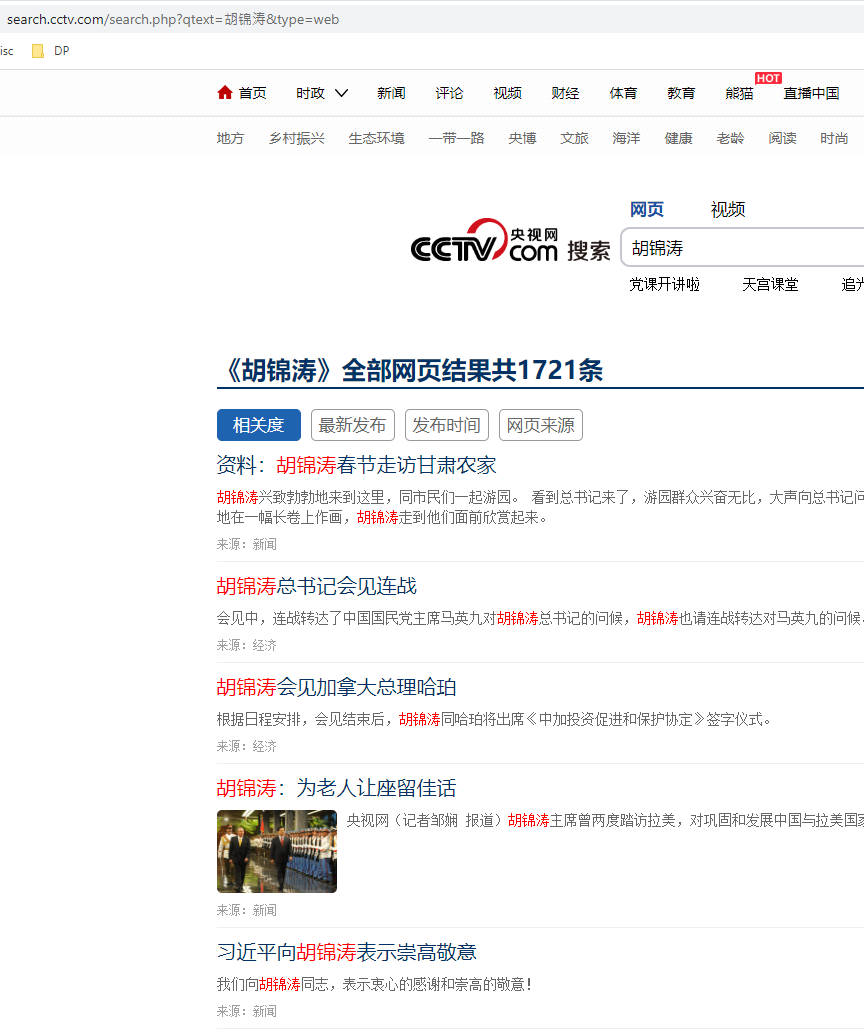This screenshot has width=864, height=1035.
Task: Click the red home icon beside 首页
Action: tap(224, 92)
